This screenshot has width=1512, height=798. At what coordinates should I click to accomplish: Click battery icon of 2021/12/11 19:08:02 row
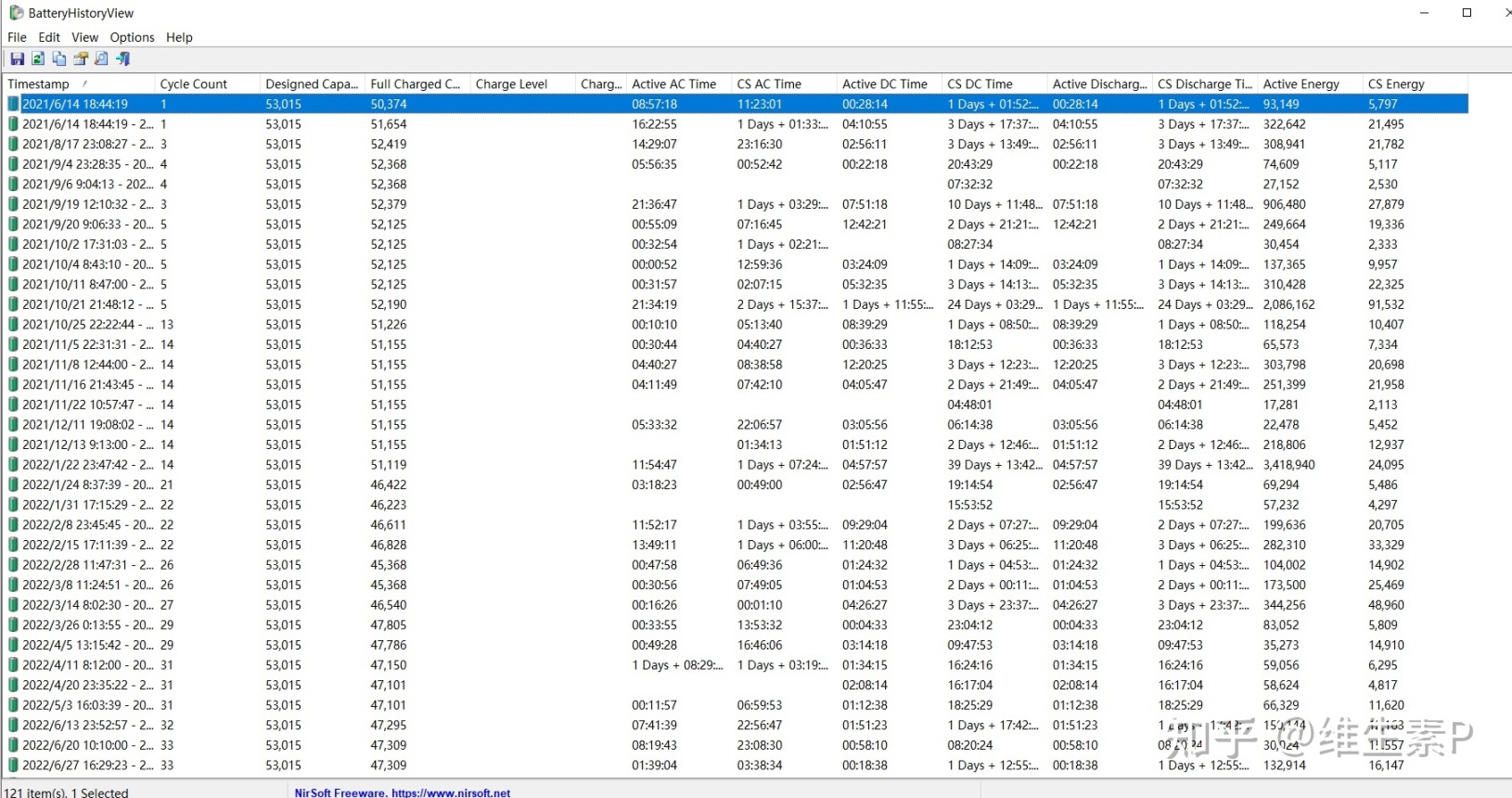(13, 425)
